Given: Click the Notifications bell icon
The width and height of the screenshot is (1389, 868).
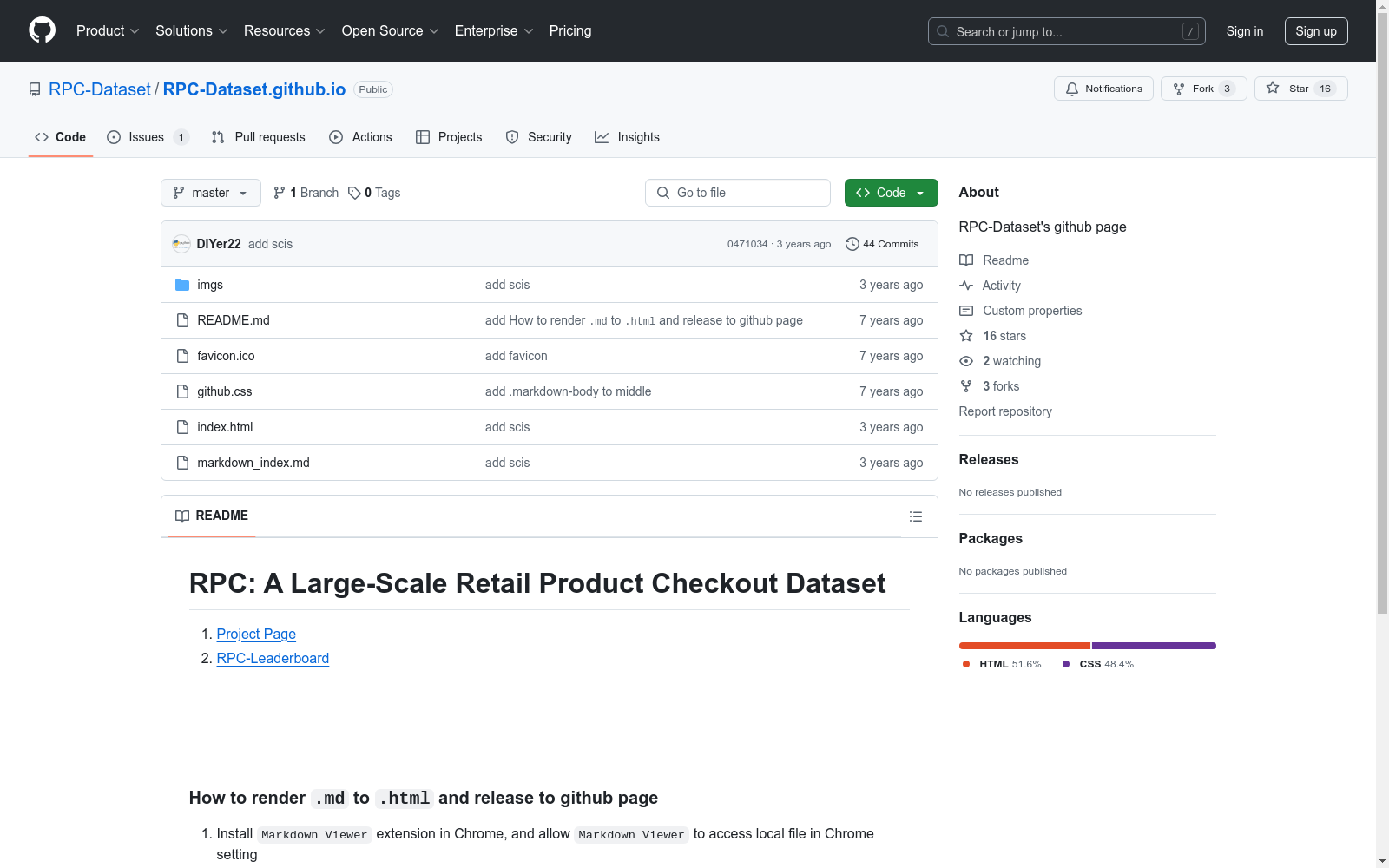Looking at the screenshot, I should click(1072, 89).
